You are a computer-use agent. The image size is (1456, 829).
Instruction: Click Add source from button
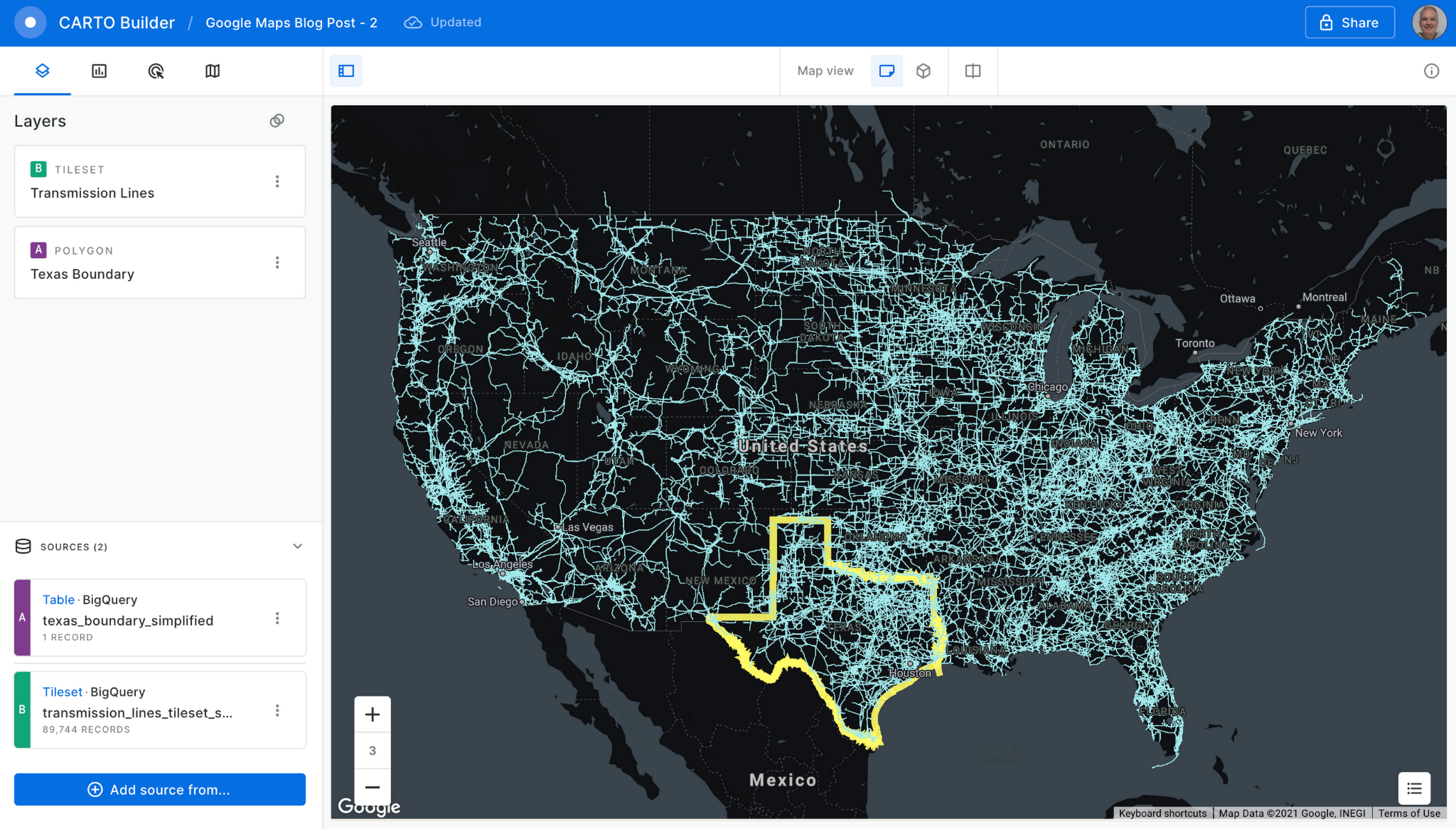160,790
